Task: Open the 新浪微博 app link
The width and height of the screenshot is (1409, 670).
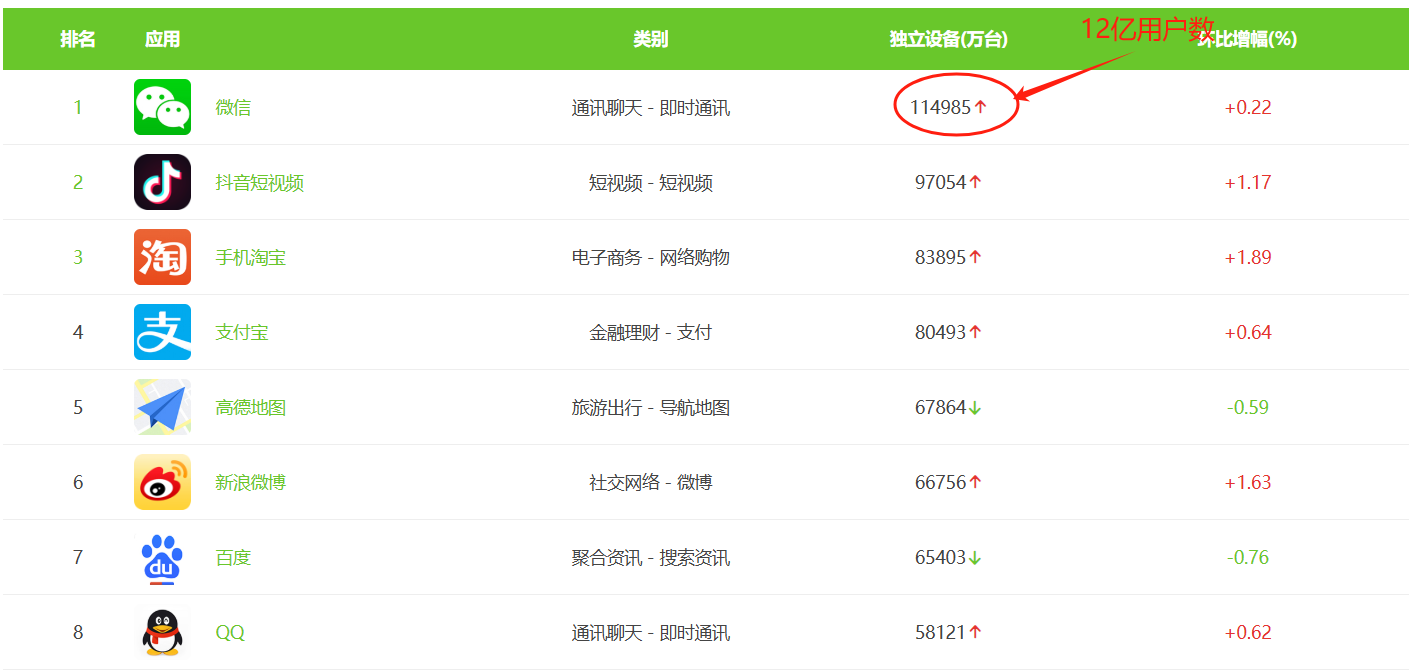Action: tap(251, 482)
